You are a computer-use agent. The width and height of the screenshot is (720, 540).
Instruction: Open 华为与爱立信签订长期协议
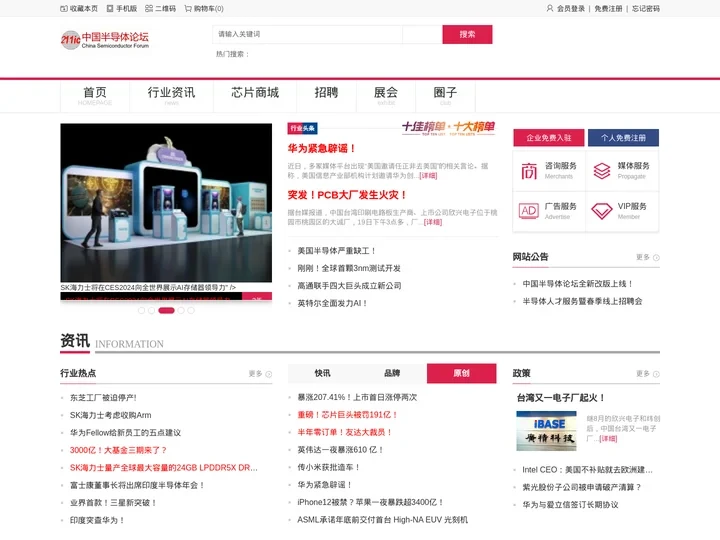570,505
